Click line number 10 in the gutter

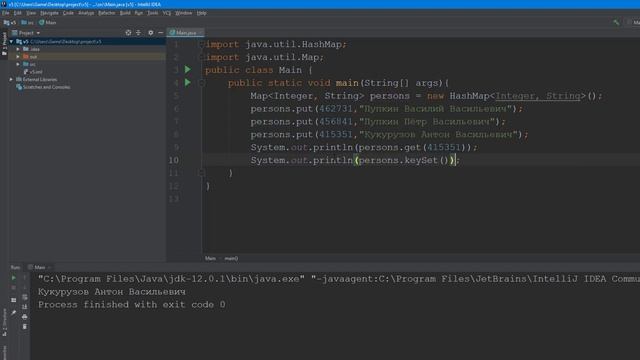174,160
